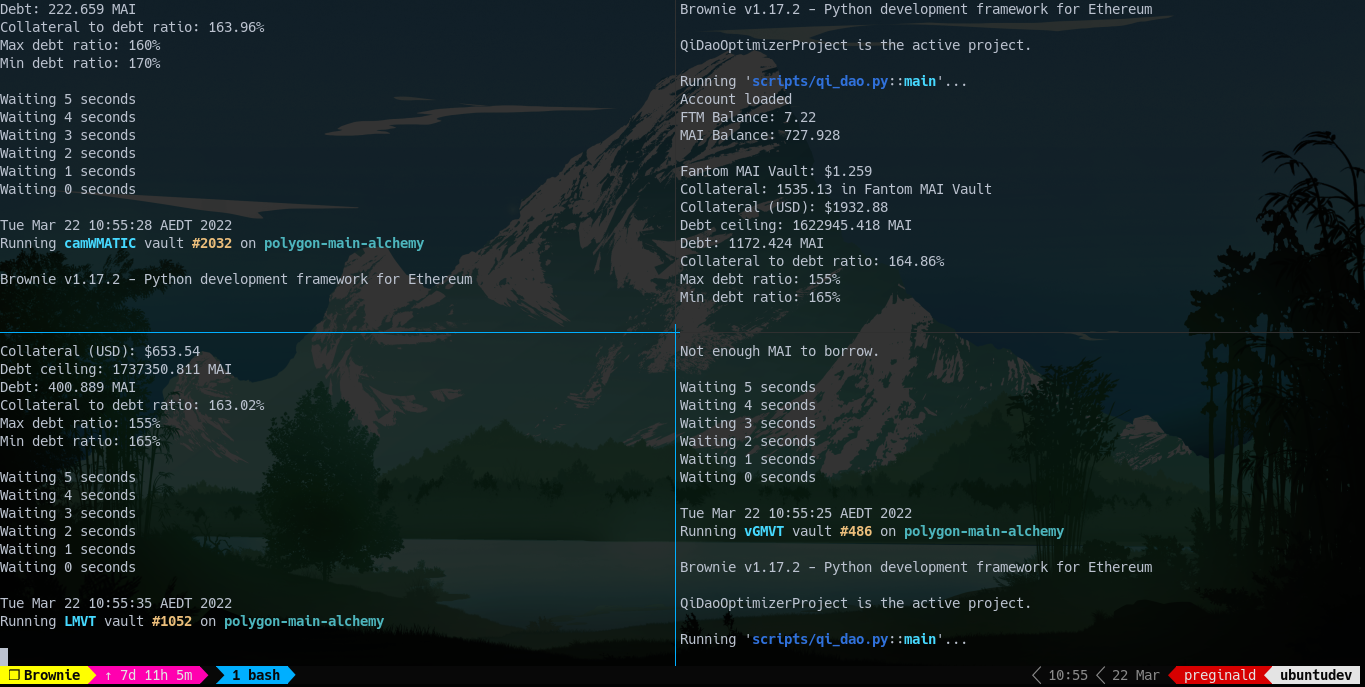Click the 'Max debt ratio: 160%' line
Image resolution: width=1365 pixels, height=687 pixels.
pos(80,45)
